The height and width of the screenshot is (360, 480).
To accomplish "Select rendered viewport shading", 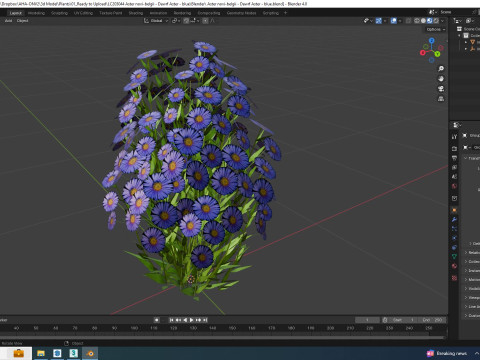I will 436,21.
